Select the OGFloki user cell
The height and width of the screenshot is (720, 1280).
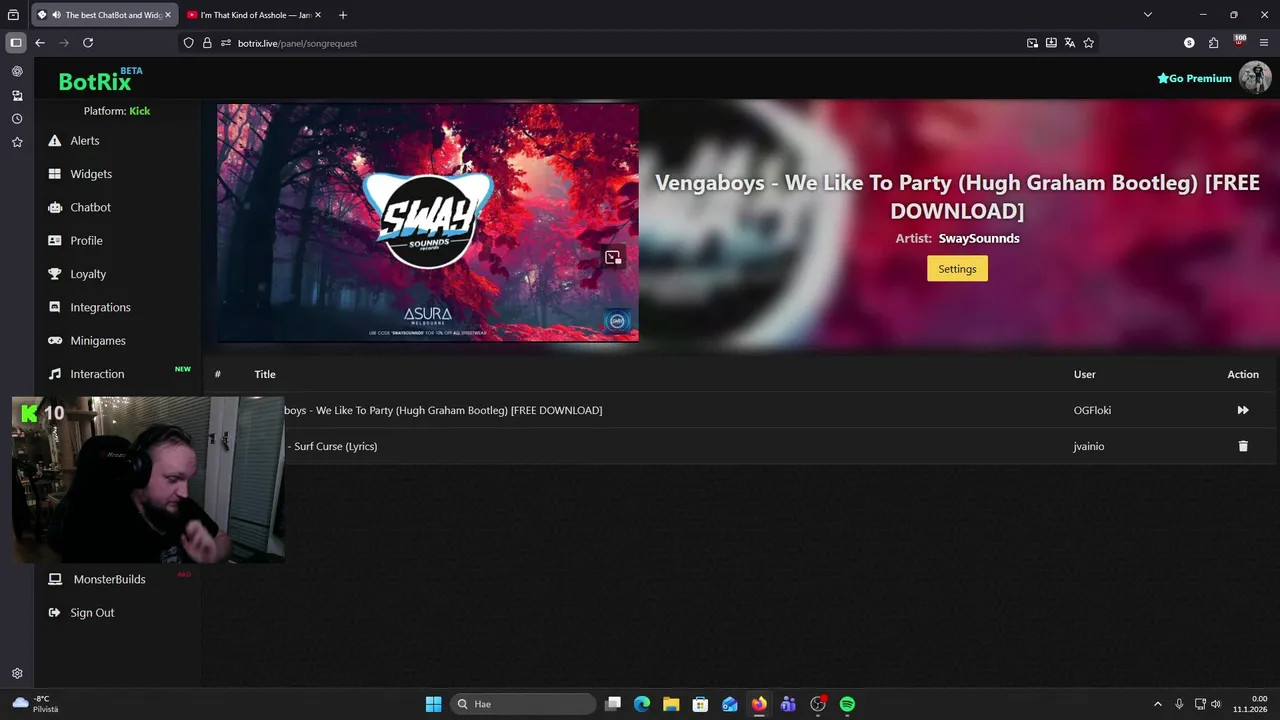(1092, 410)
